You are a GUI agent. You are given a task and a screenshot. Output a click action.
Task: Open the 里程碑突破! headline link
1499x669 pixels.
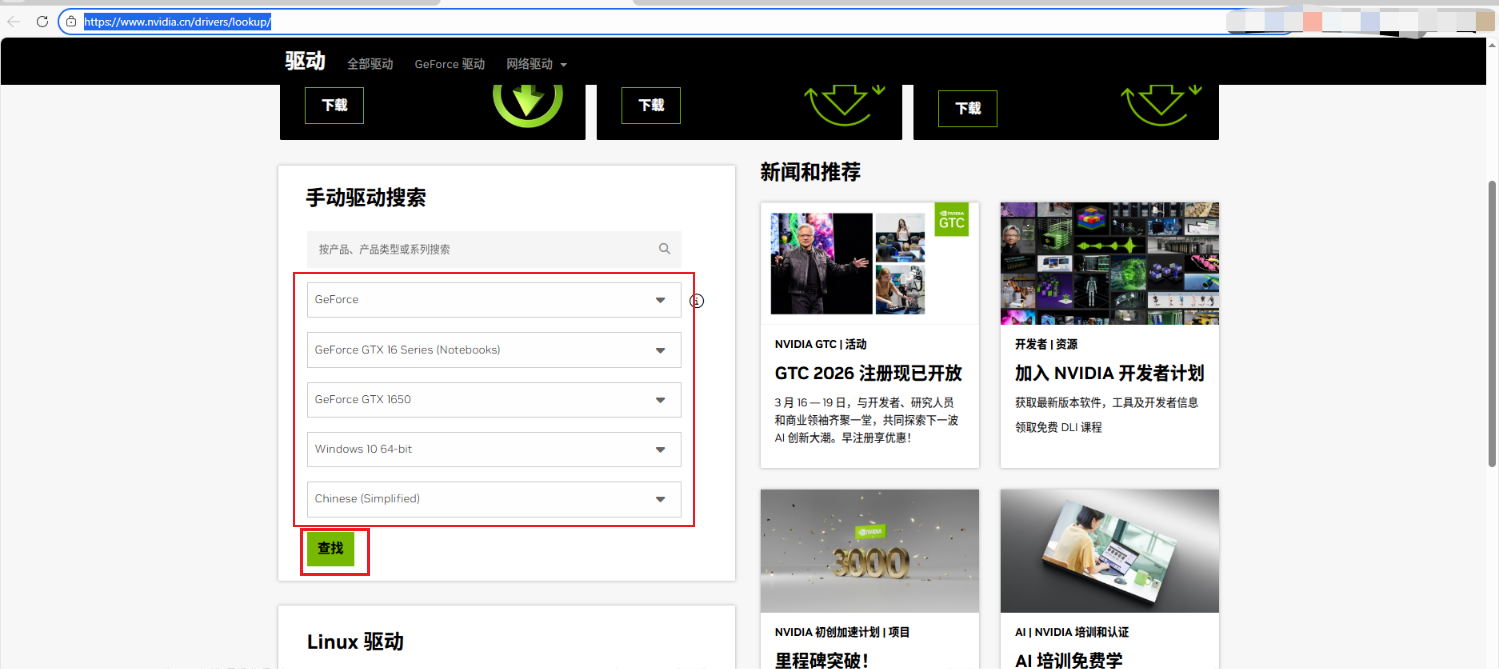pos(822,660)
